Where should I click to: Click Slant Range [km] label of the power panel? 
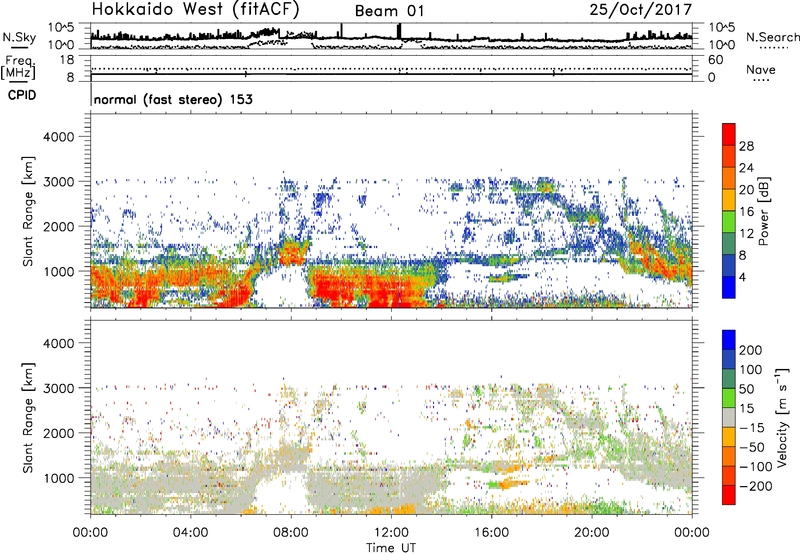[28, 211]
